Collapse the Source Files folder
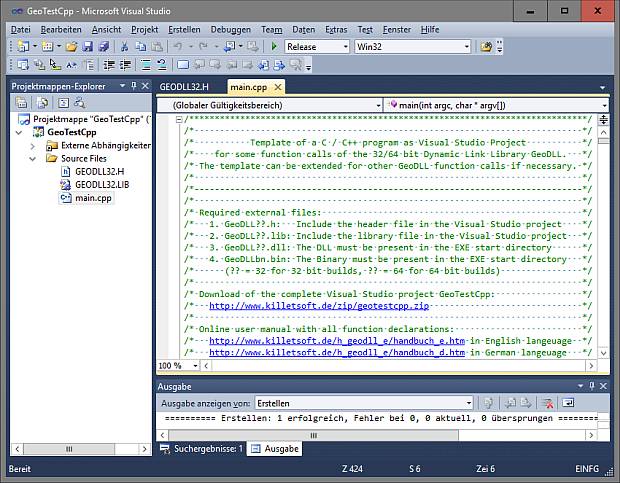This screenshot has width=620, height=483. [32, 159]
